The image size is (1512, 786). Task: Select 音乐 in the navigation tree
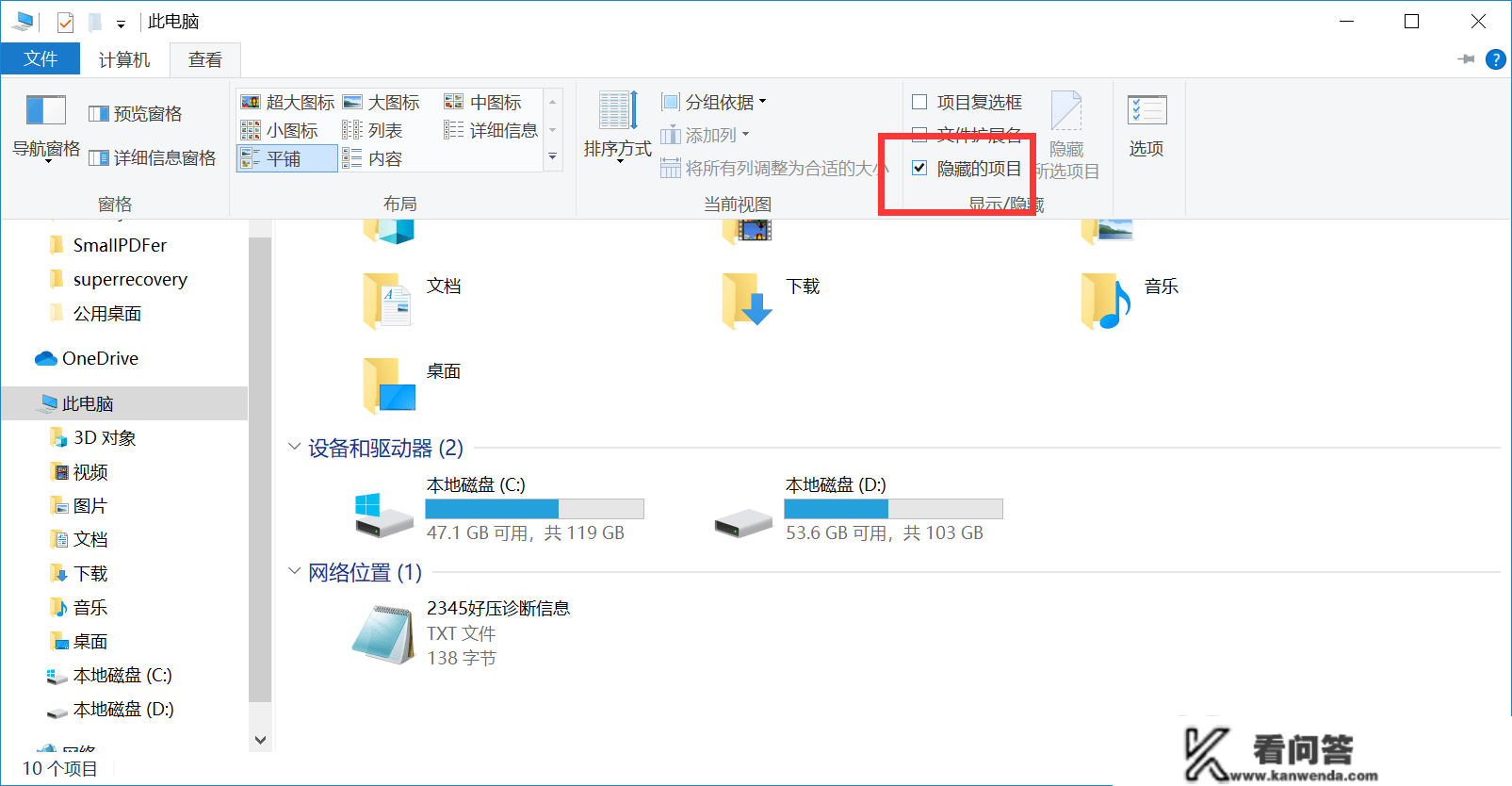(x=90, y=607)
